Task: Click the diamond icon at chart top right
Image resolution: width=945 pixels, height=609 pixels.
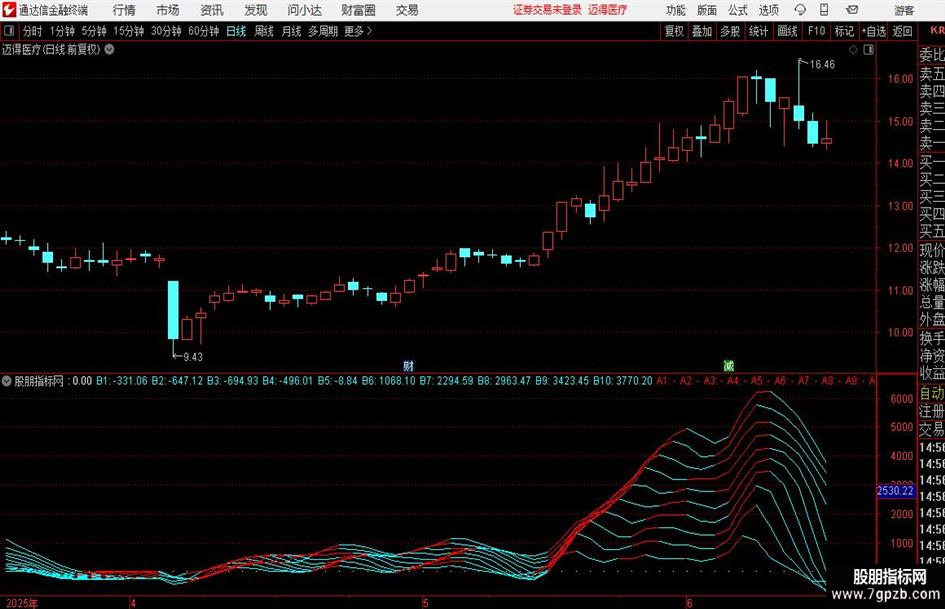Action: click(853, 50)
